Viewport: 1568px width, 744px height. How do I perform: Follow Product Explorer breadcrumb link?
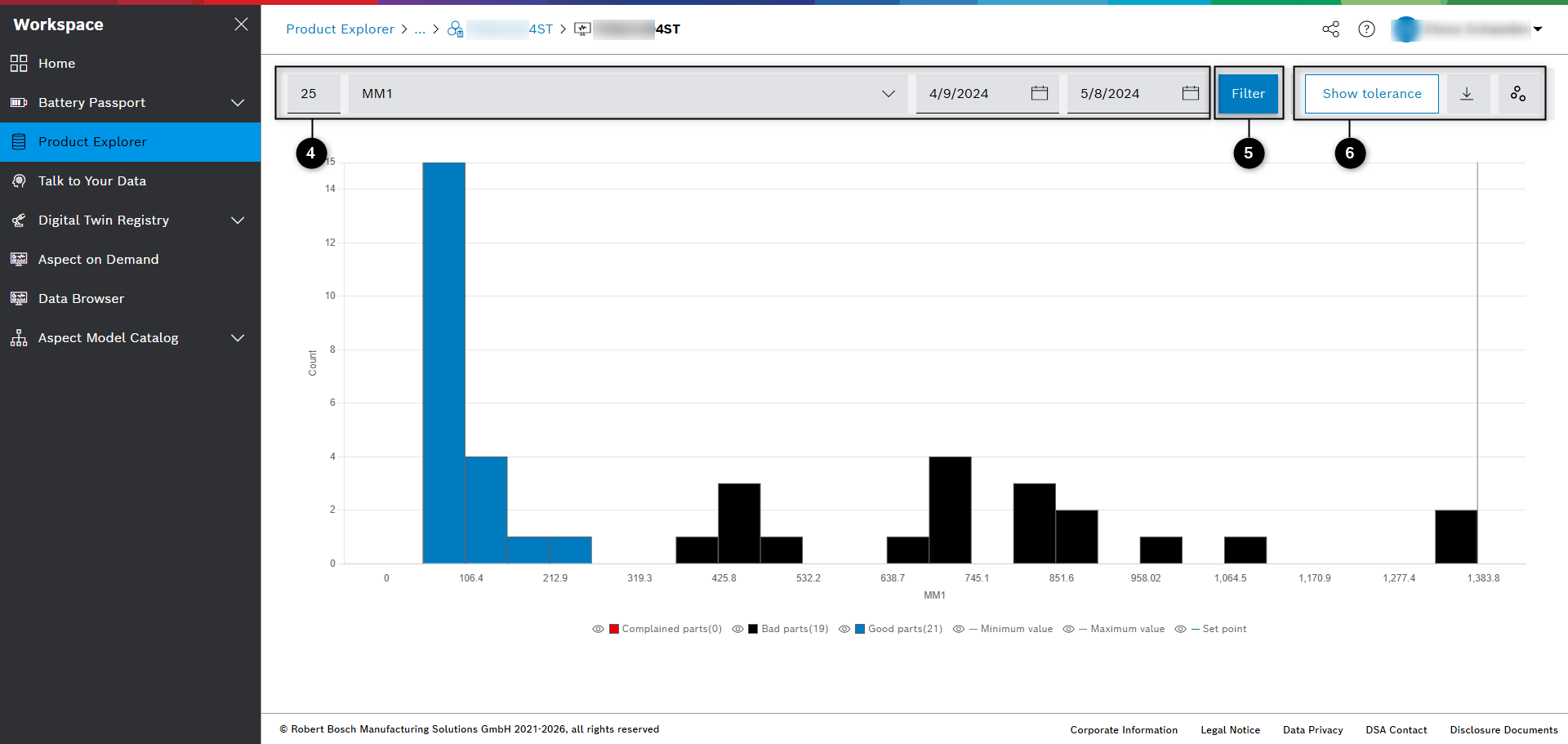pos(340,29)
